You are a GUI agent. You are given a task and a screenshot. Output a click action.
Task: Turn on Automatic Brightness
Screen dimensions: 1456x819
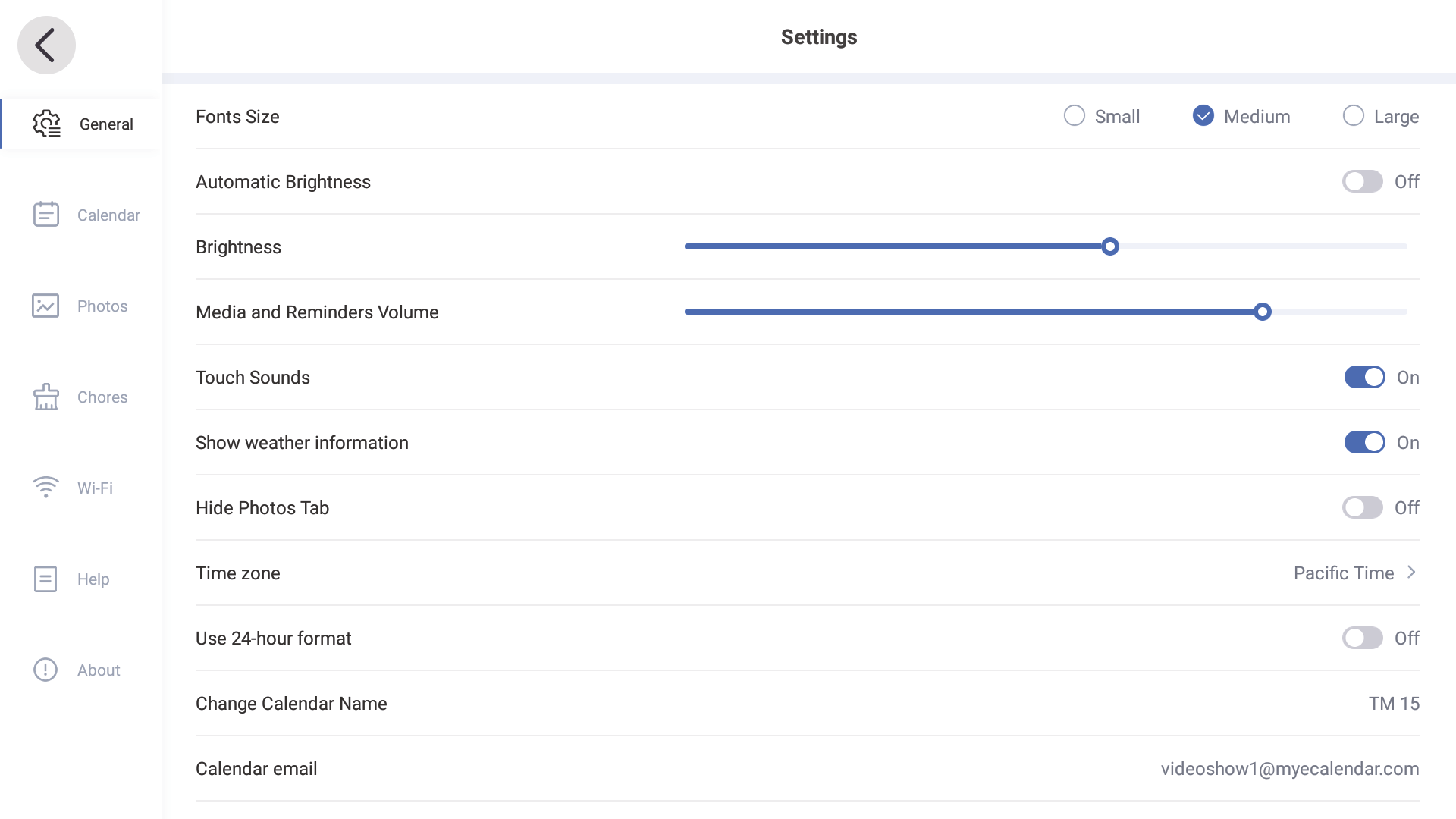click(x=1363, y=181)
